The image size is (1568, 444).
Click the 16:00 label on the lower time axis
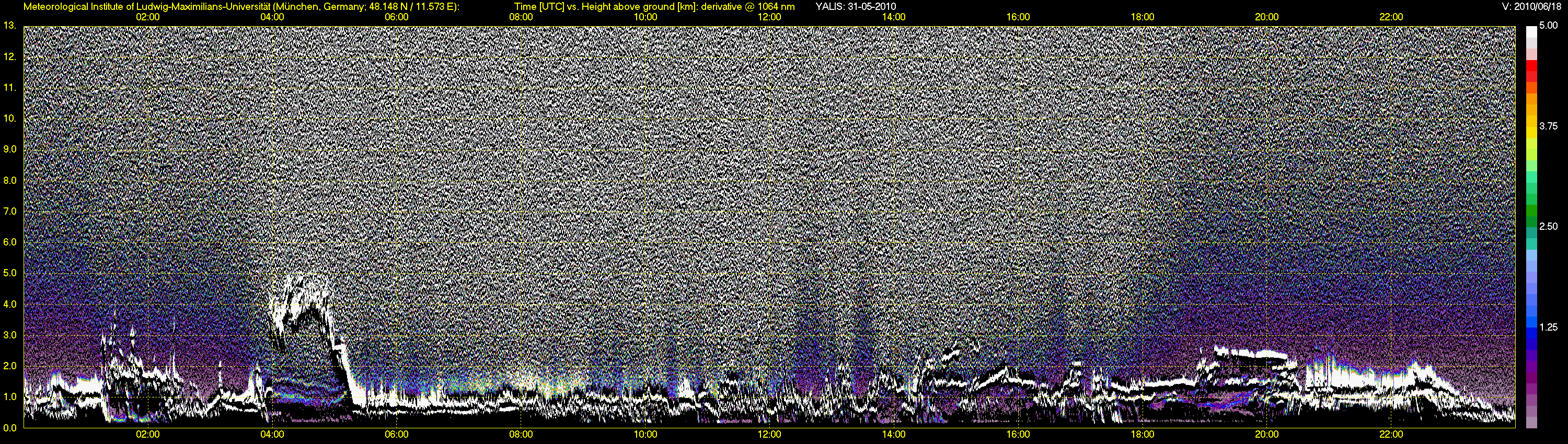click(x=1018, y=434)
